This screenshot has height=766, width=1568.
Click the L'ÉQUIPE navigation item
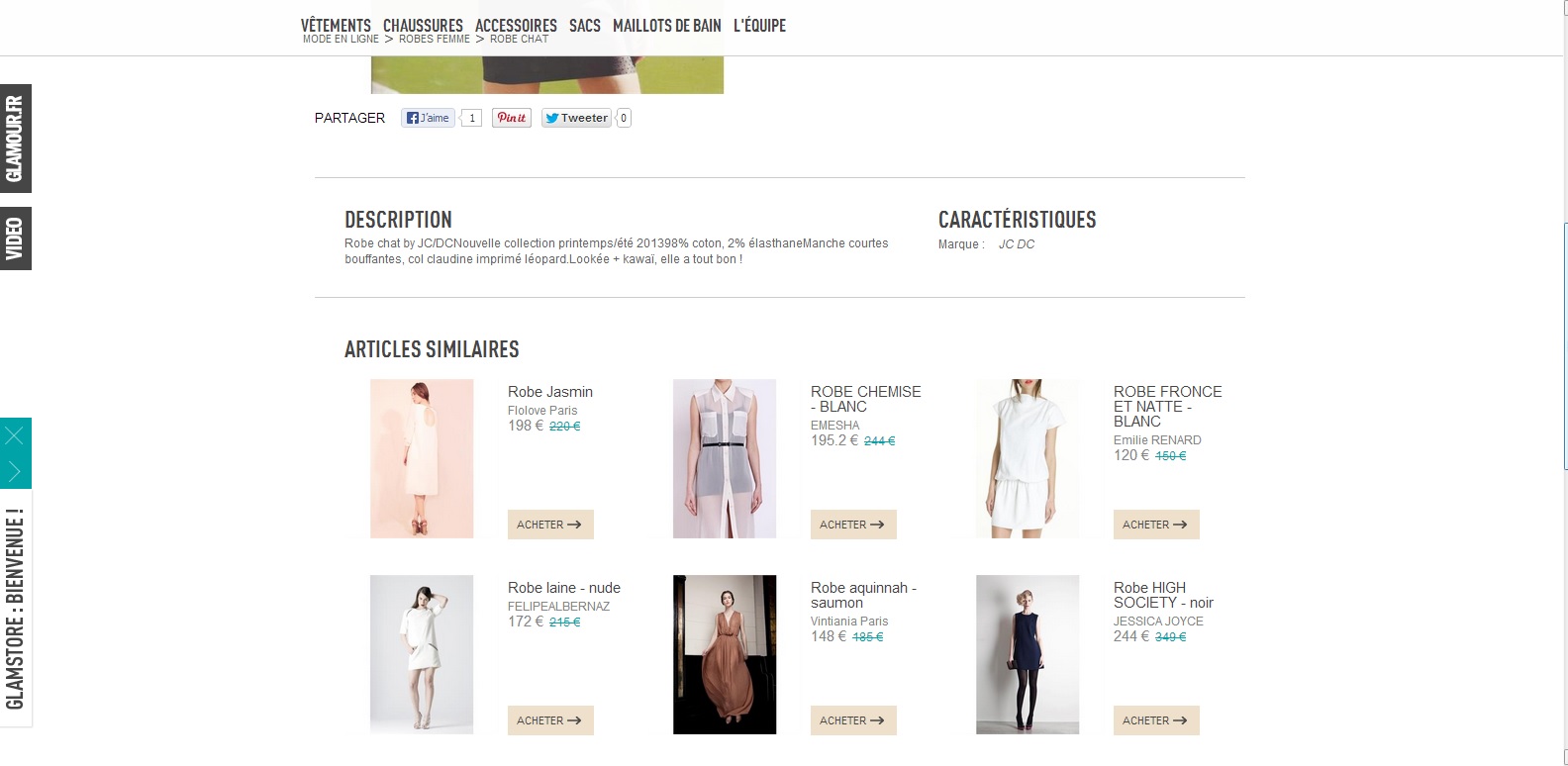759,25
